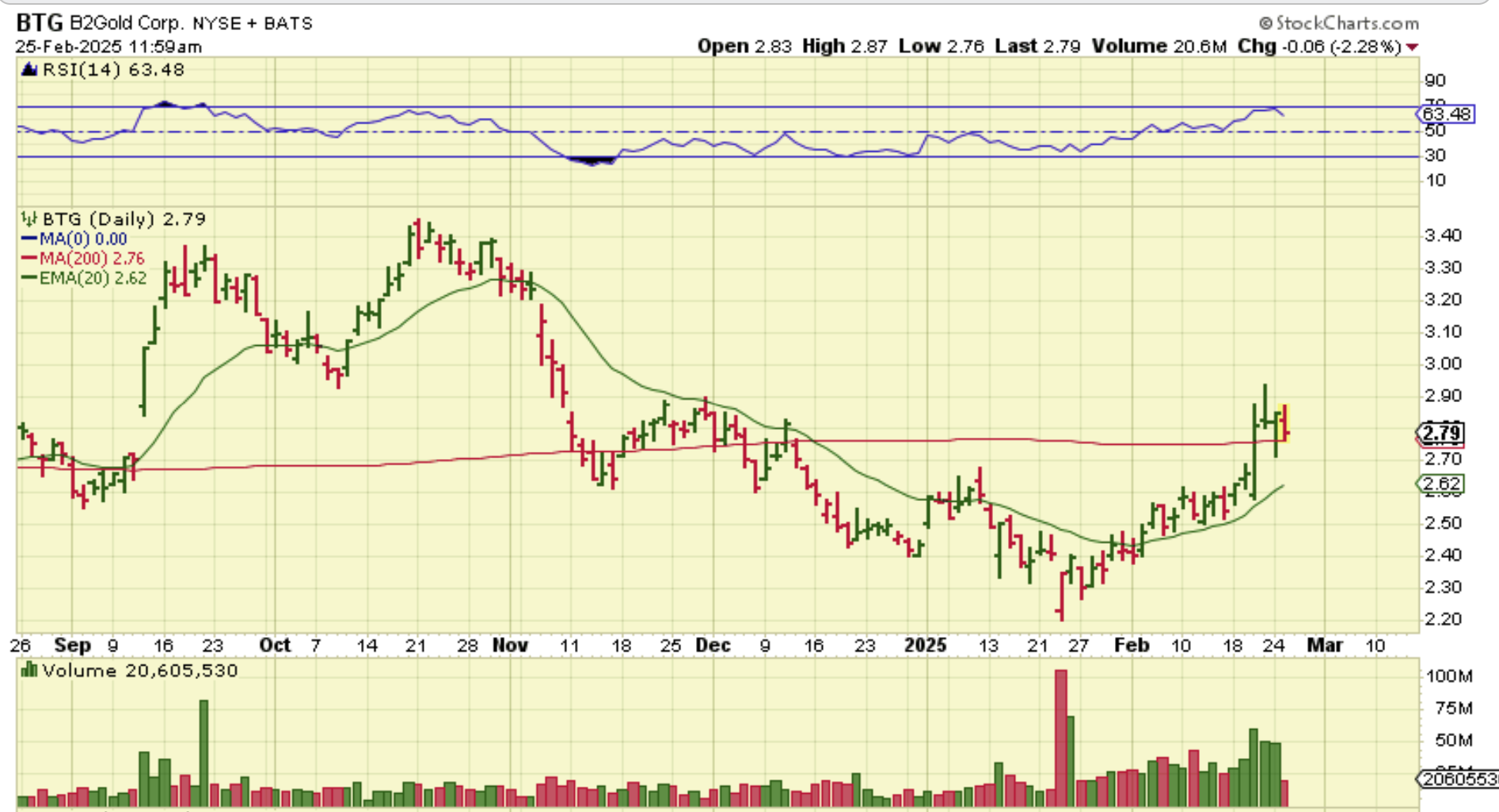The width and height of the screenshot is (1499, 812).
Task: Click the 100M volume axis label
Action: [1448, 676]
